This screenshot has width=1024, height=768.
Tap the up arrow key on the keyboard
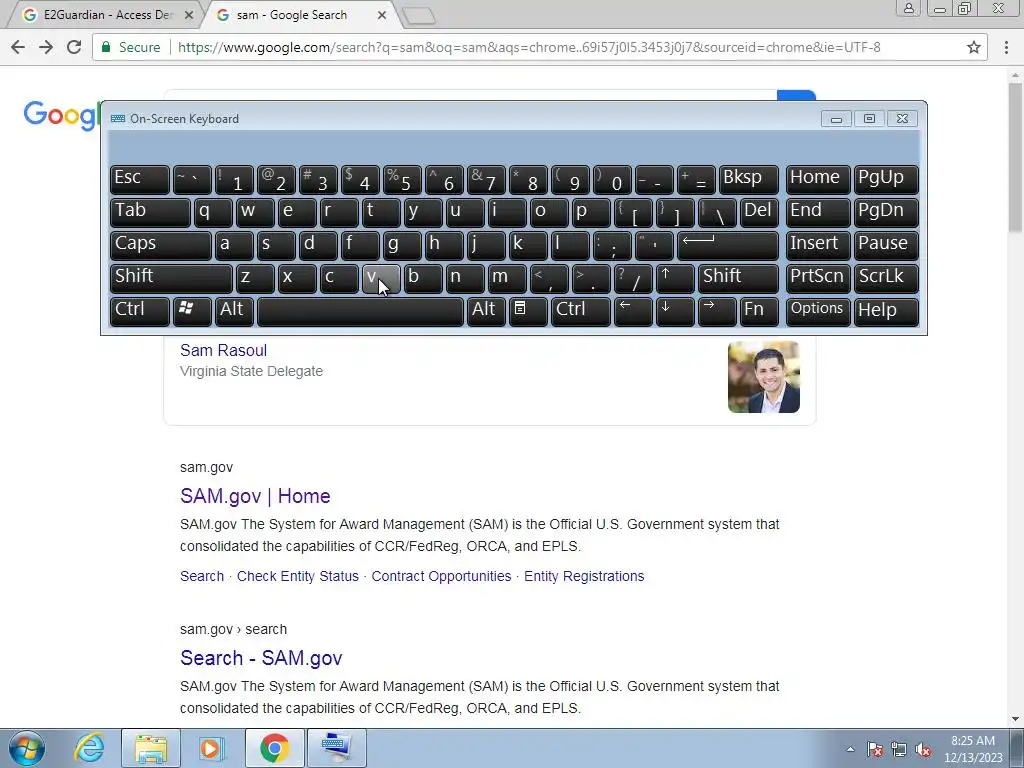(x=675, y=278)
